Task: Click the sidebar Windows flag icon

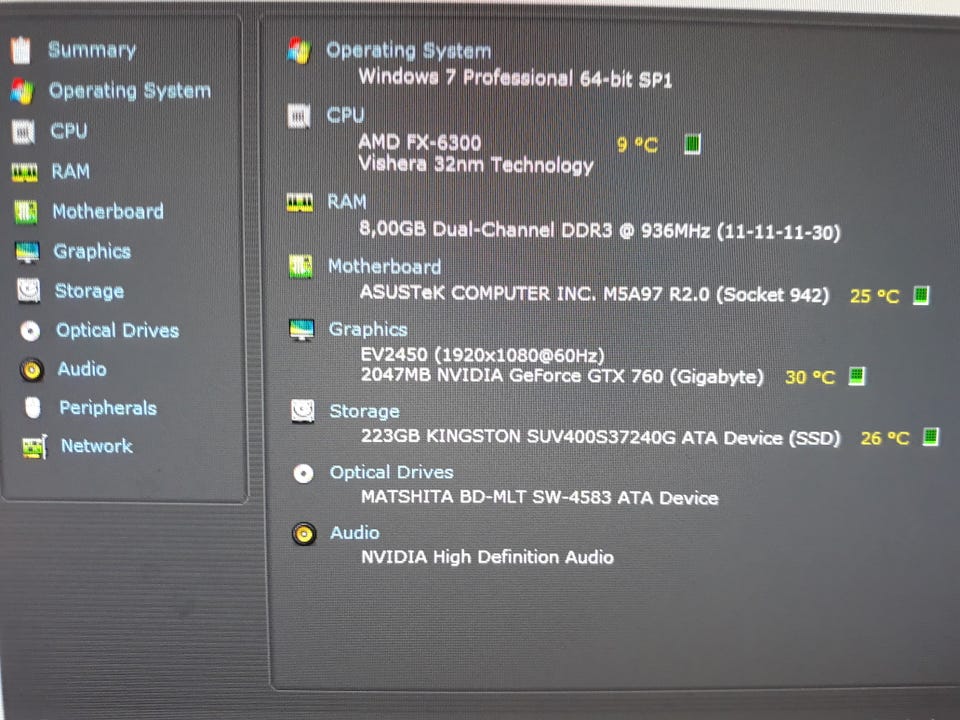Action: tap(22, 91)
